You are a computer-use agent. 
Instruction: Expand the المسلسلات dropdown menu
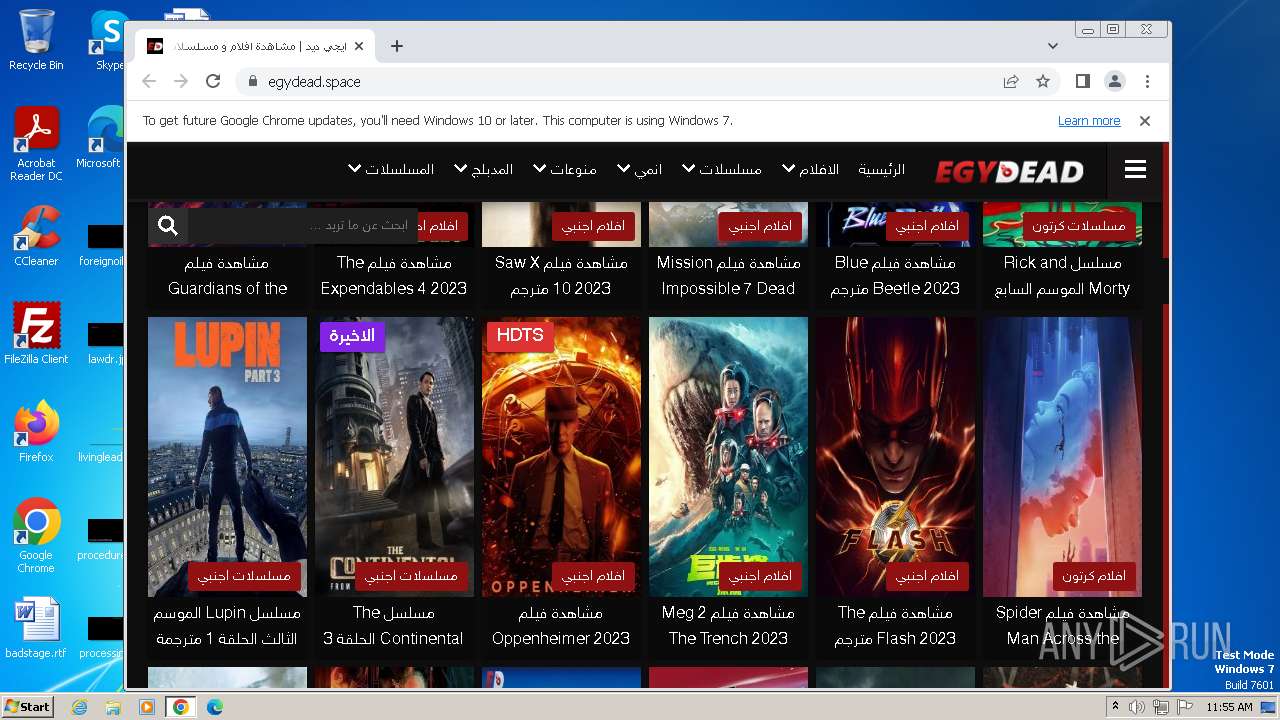390,170
